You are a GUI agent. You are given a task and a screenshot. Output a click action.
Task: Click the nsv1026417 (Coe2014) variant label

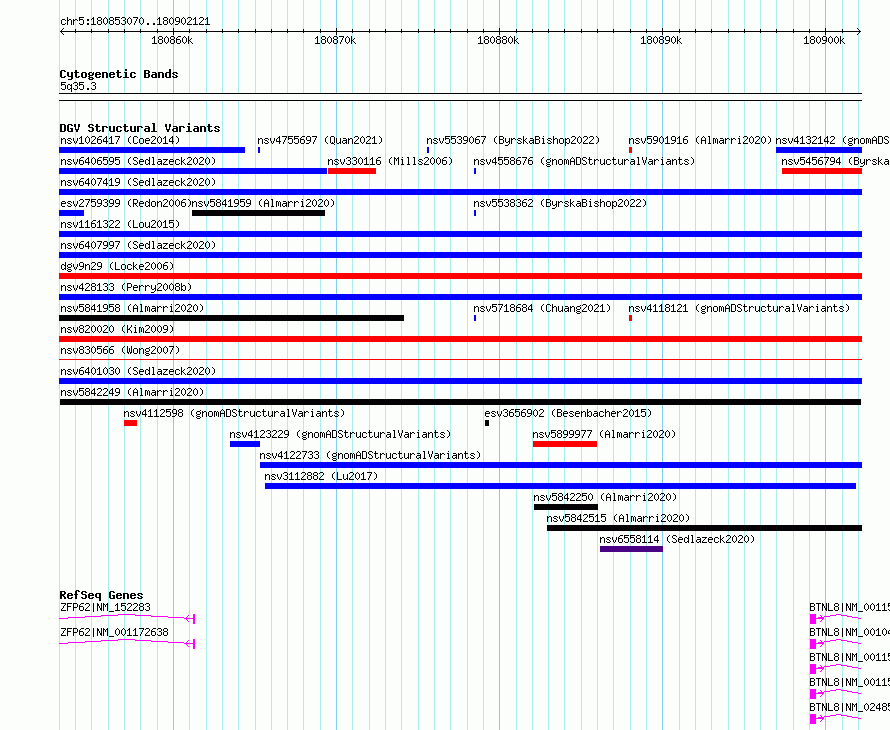coord(120,140)
